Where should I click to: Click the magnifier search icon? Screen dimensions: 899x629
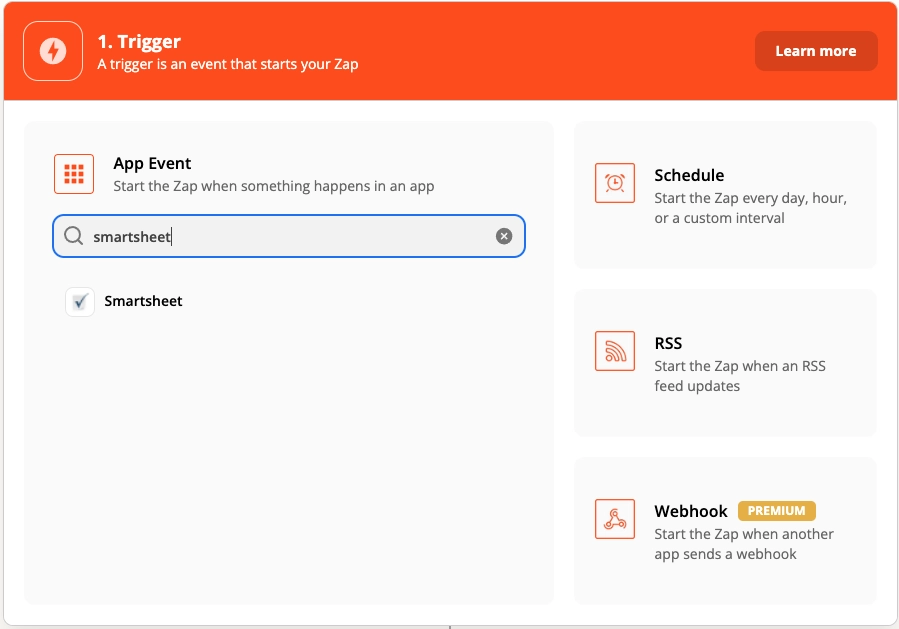(73, 236)
